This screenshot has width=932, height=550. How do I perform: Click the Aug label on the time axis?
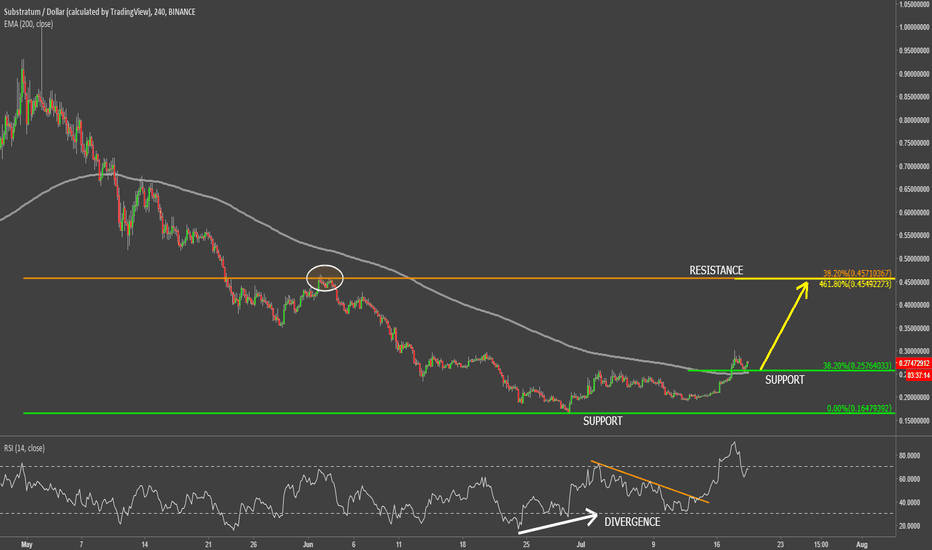click(x=862, y=544)
